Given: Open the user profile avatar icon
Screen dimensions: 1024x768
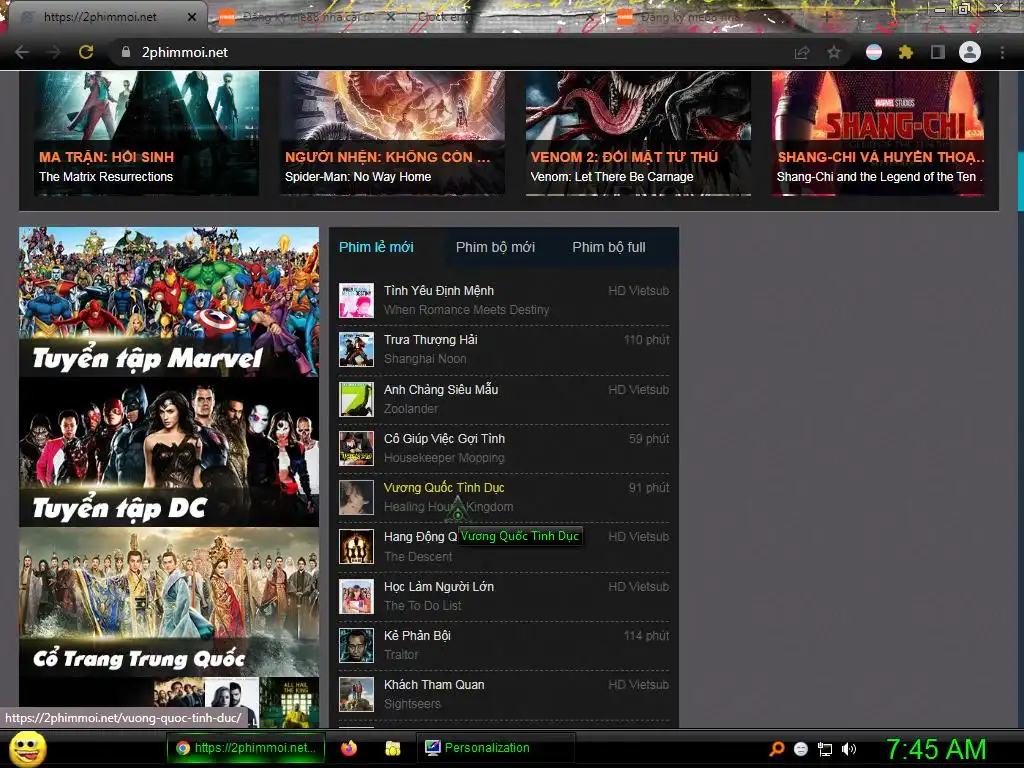Looking at the screenshot, I should (x=970, y=52).
